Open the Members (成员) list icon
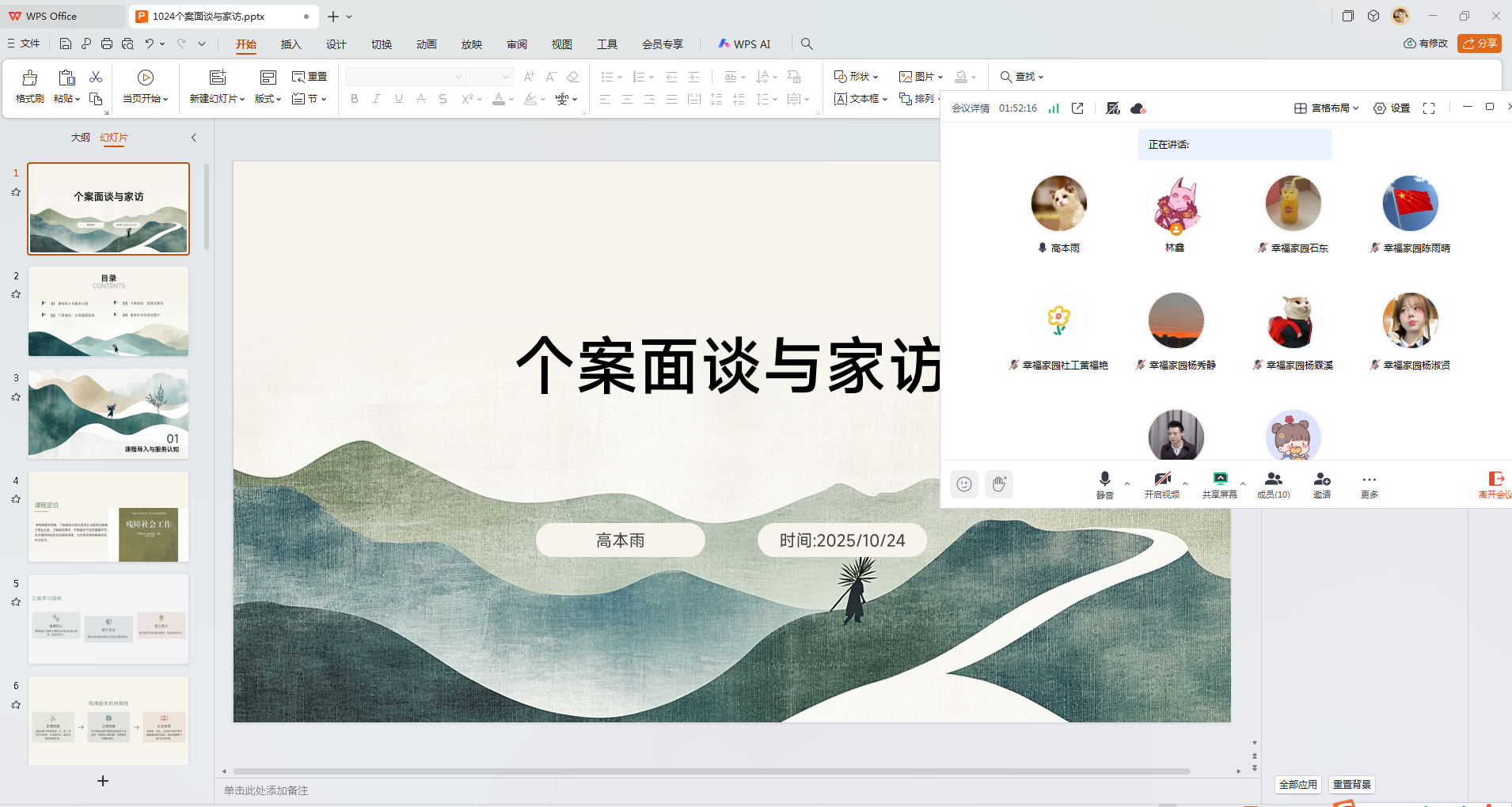Screen dimensions: 1512x807 [1273, 479]
